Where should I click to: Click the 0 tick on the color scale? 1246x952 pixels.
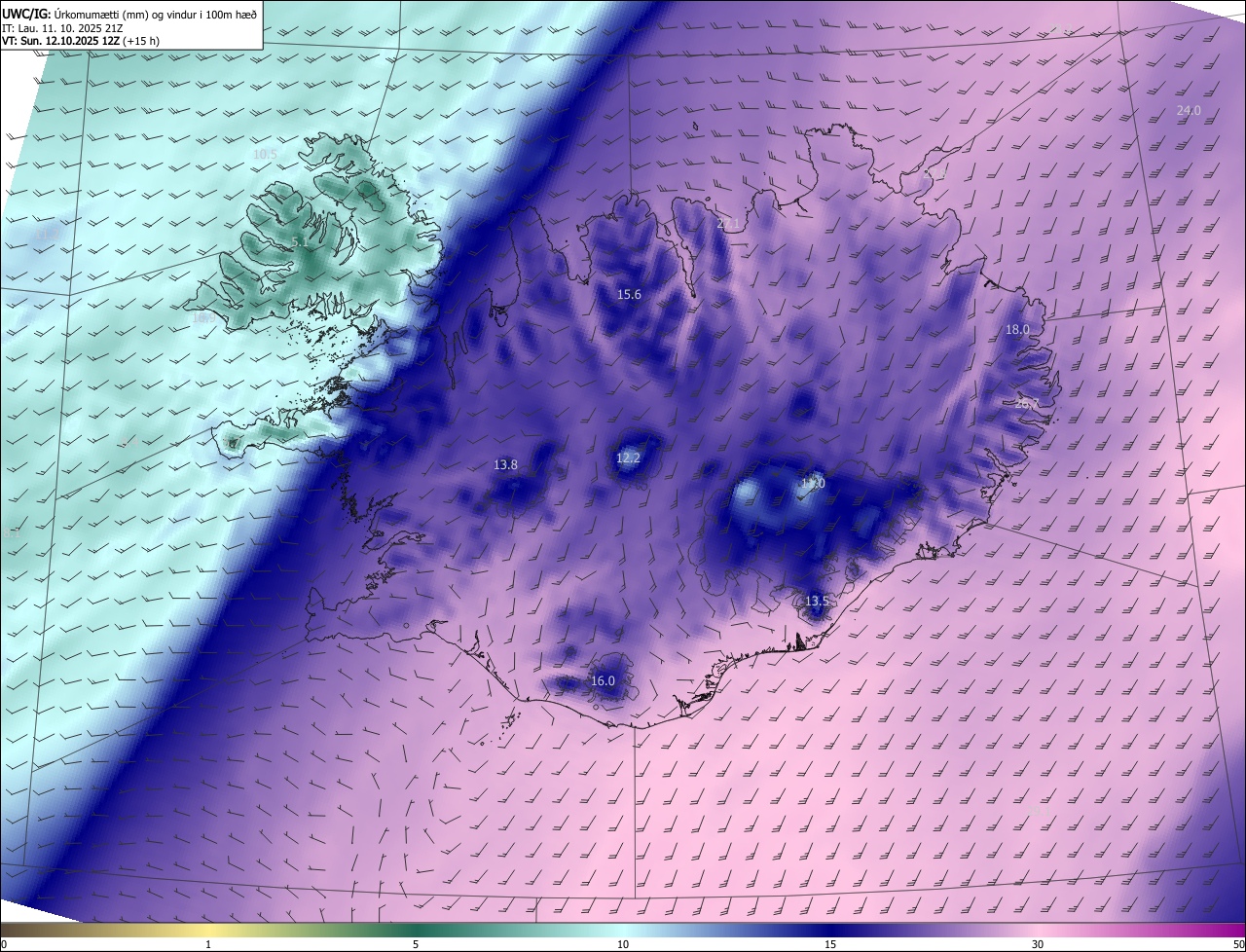(x=3, y=944)
